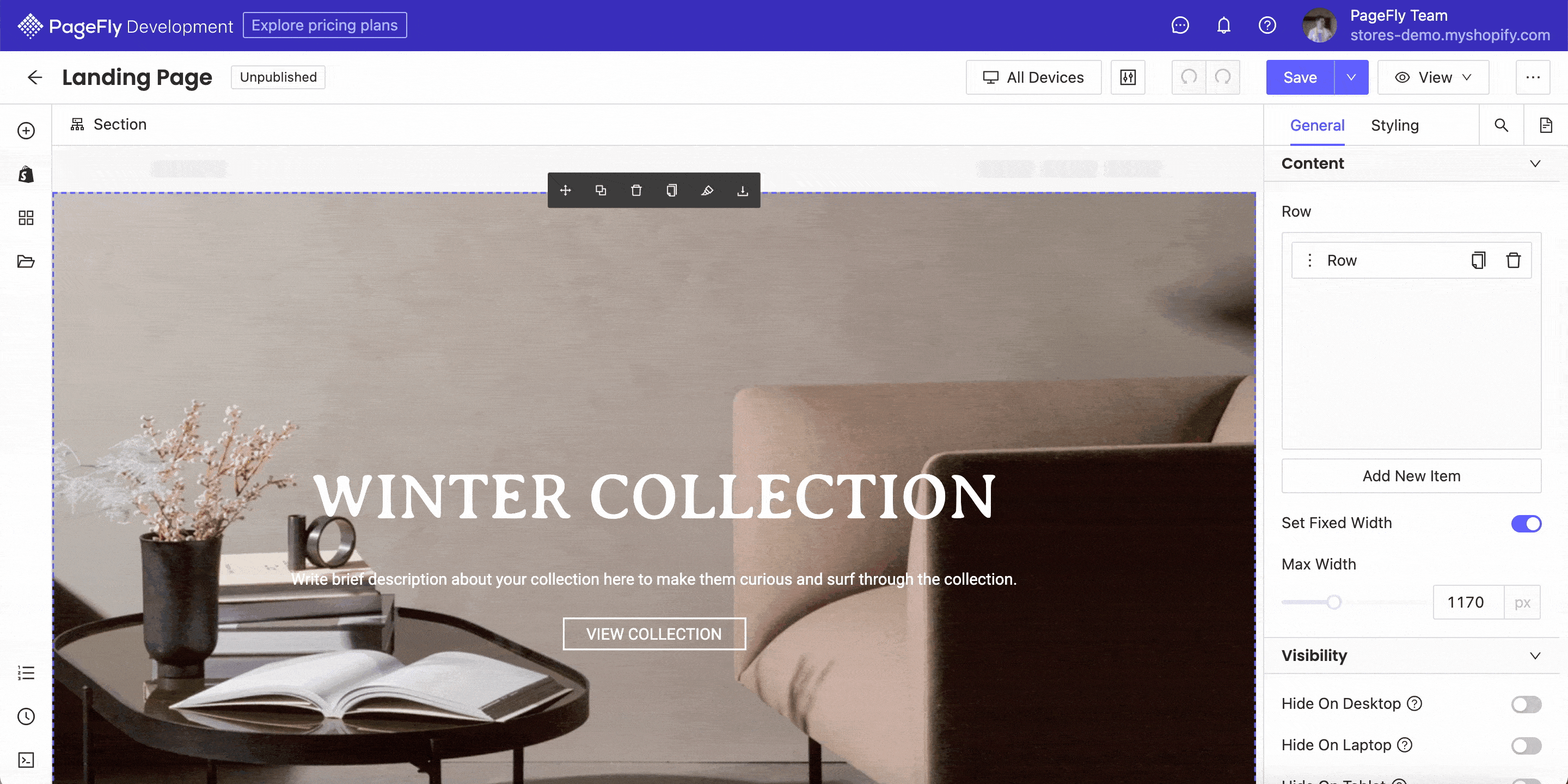The width and height of the screenshot is (1568, 784).
Task: Open the notifications bell icon
Action: point(1223,26)
